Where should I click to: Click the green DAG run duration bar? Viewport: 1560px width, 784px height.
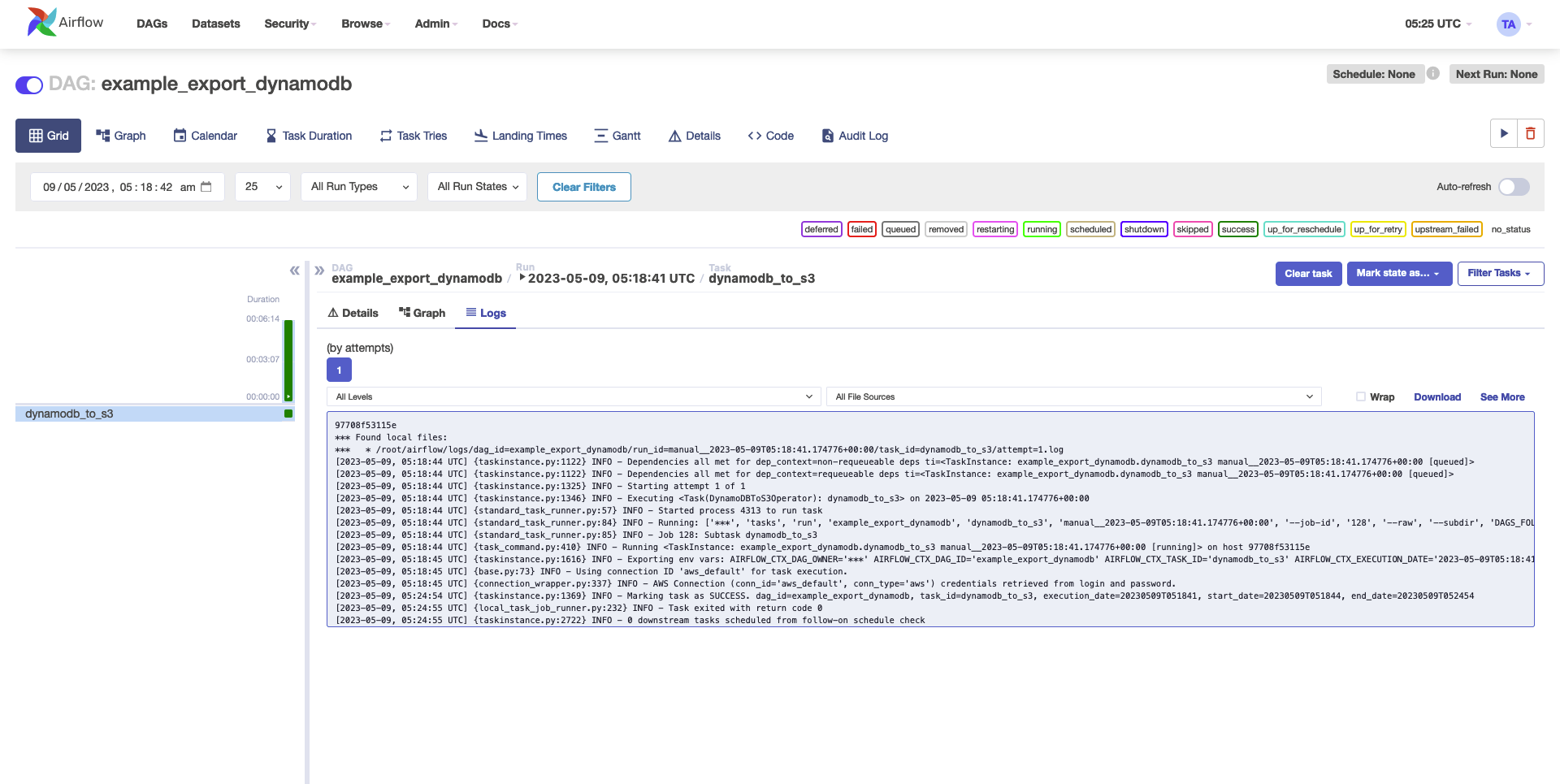(x=288, y=360)
